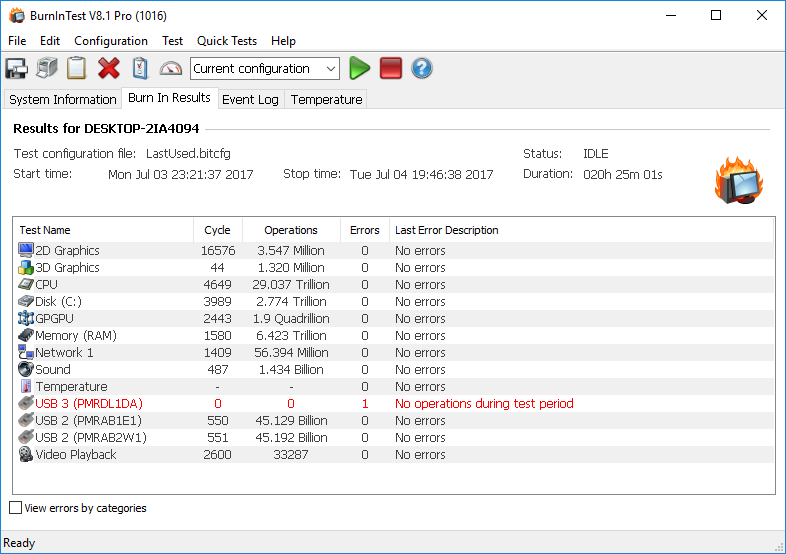Select the USB 2 (PMRAB2W1) row name
Screen dimensions: 786x554
tap(91, 438)
